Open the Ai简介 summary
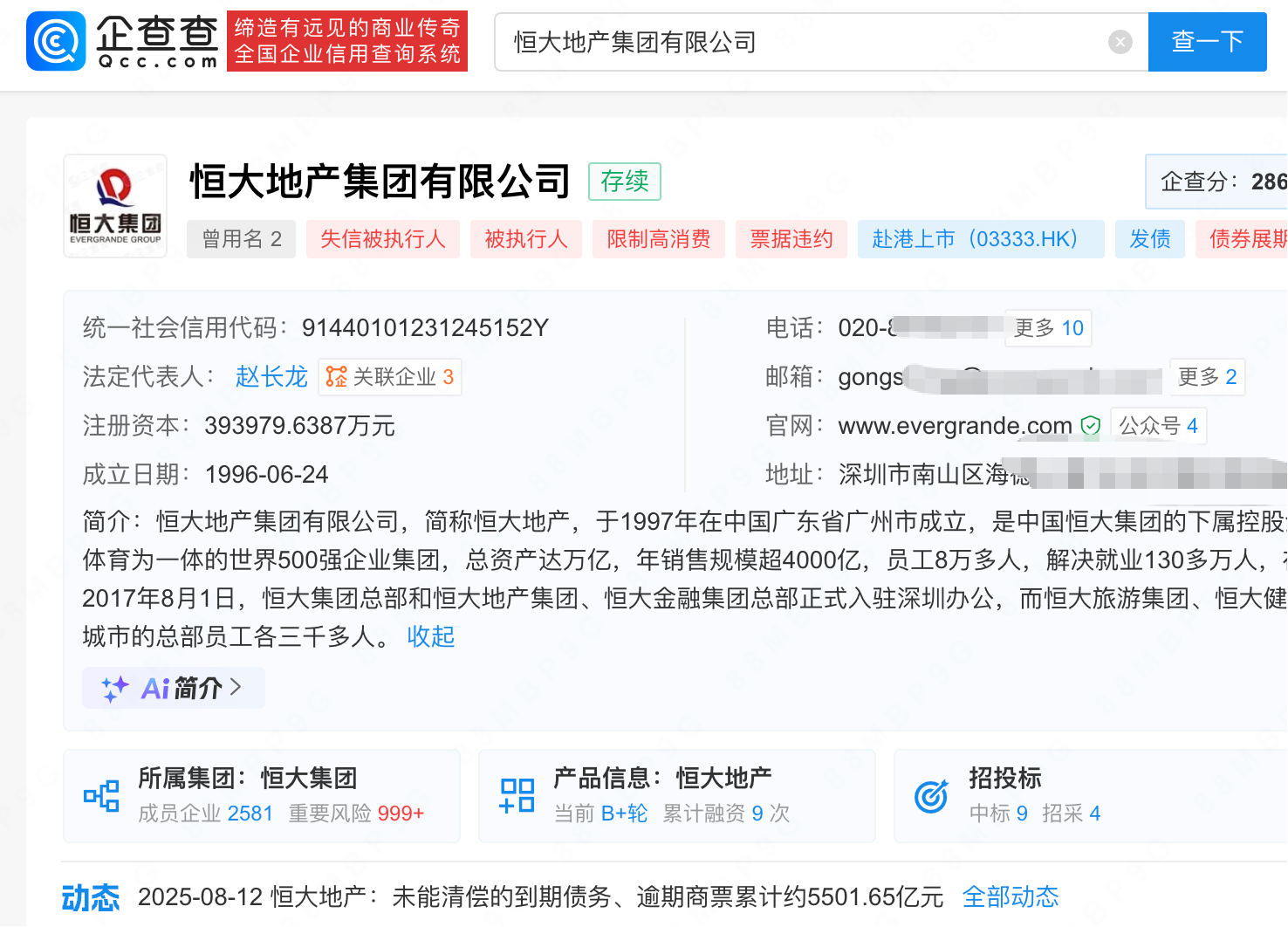Viewport: 1288px width, 927px height. point(174,688)
